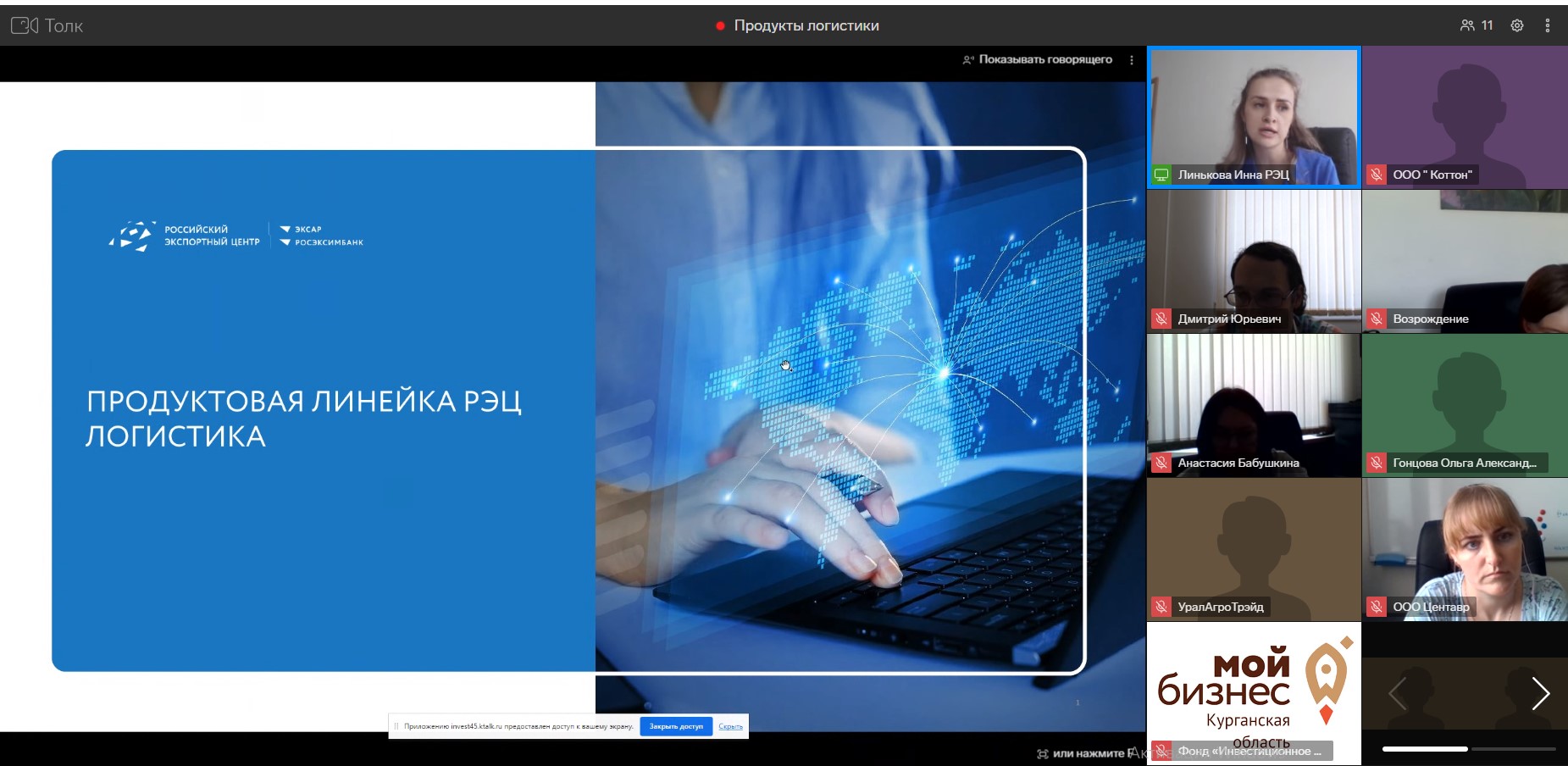Click the participant pagination bar below the tiles
The image size is (1568, 766).
[1469, 749]
